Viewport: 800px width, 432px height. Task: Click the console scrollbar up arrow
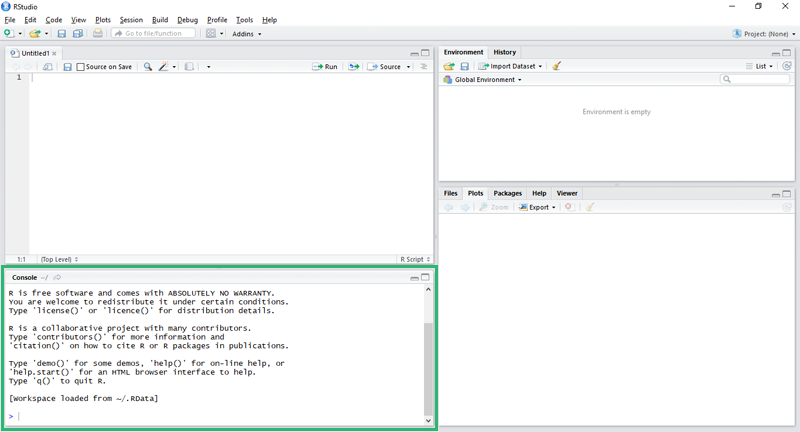[428, 289]
